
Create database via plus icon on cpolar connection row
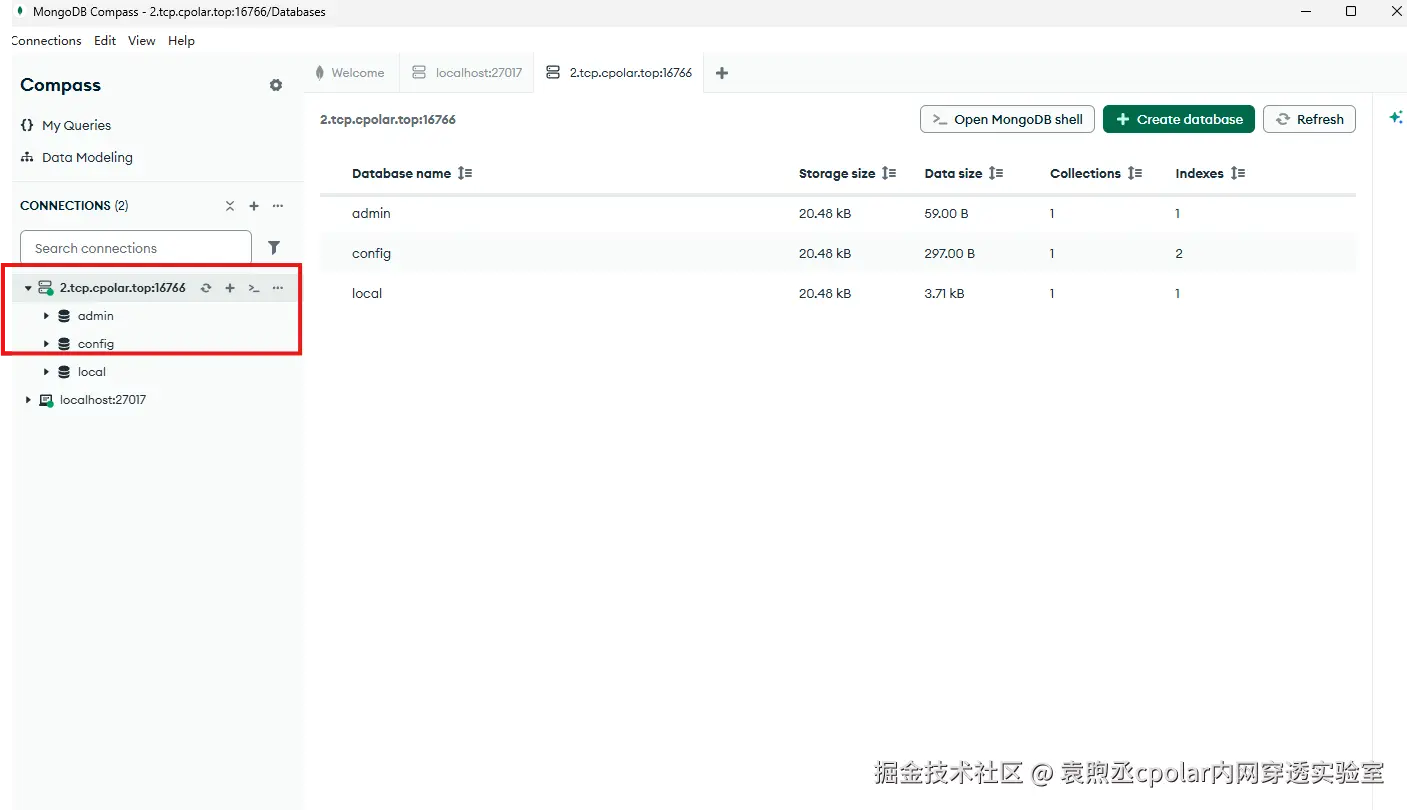click(230, 288)
